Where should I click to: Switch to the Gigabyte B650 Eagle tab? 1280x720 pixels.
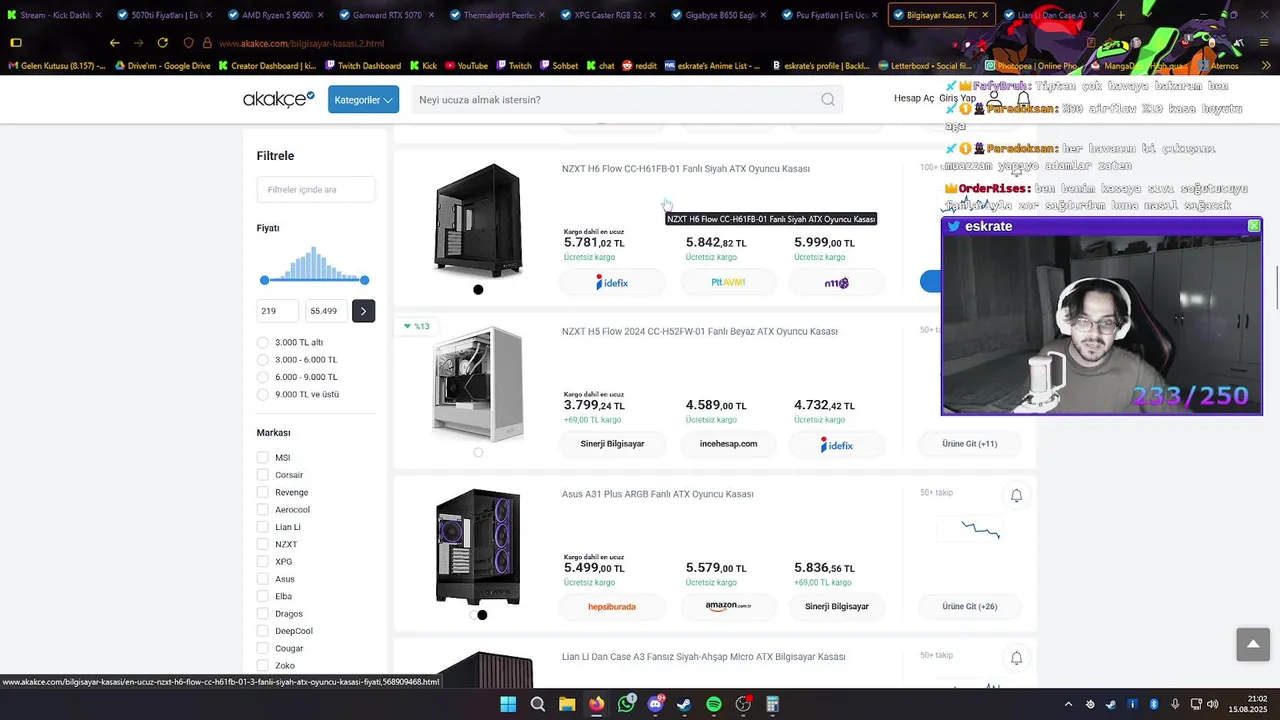click(x=719, y=15)
